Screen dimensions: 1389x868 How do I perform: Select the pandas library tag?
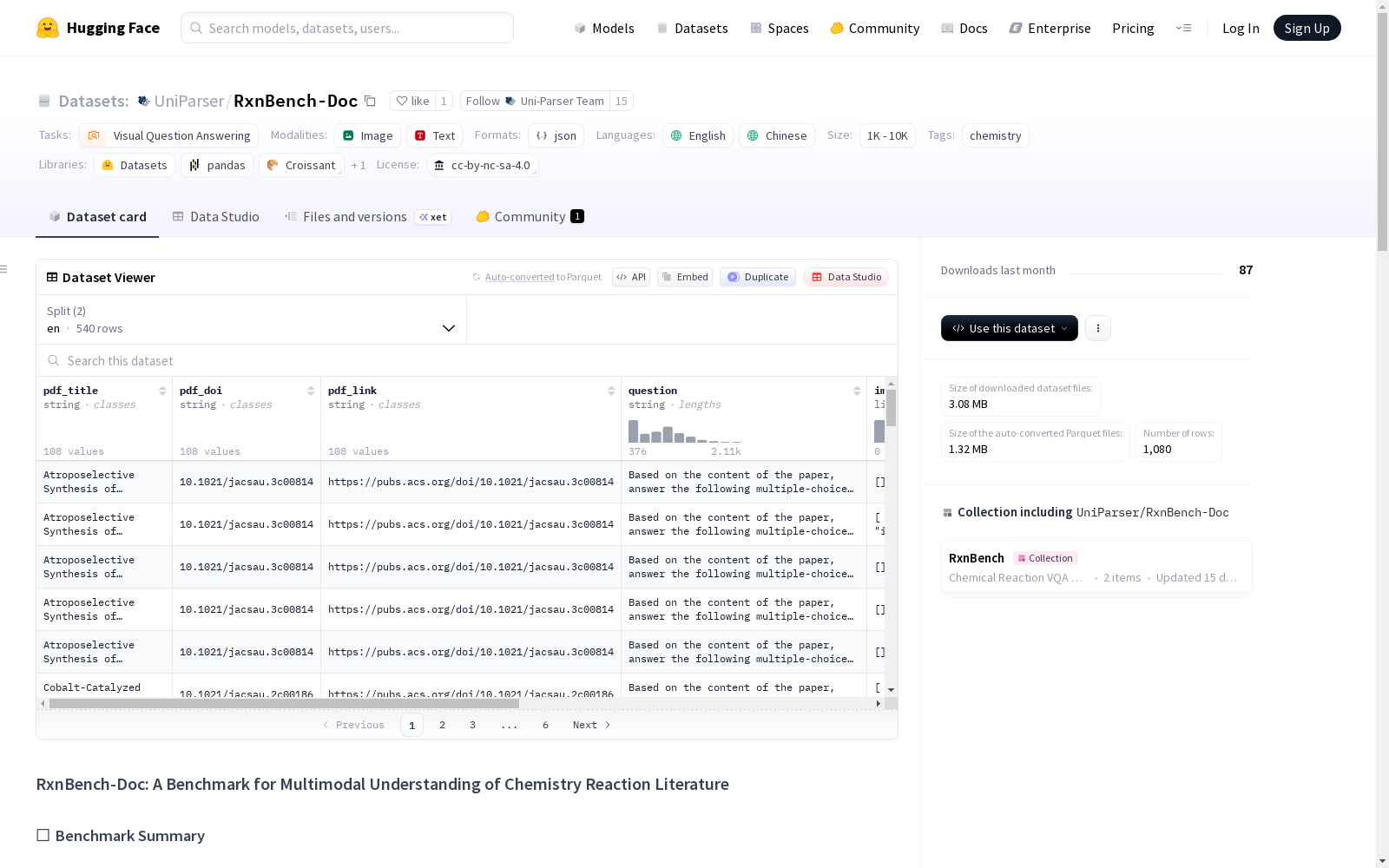217,165
